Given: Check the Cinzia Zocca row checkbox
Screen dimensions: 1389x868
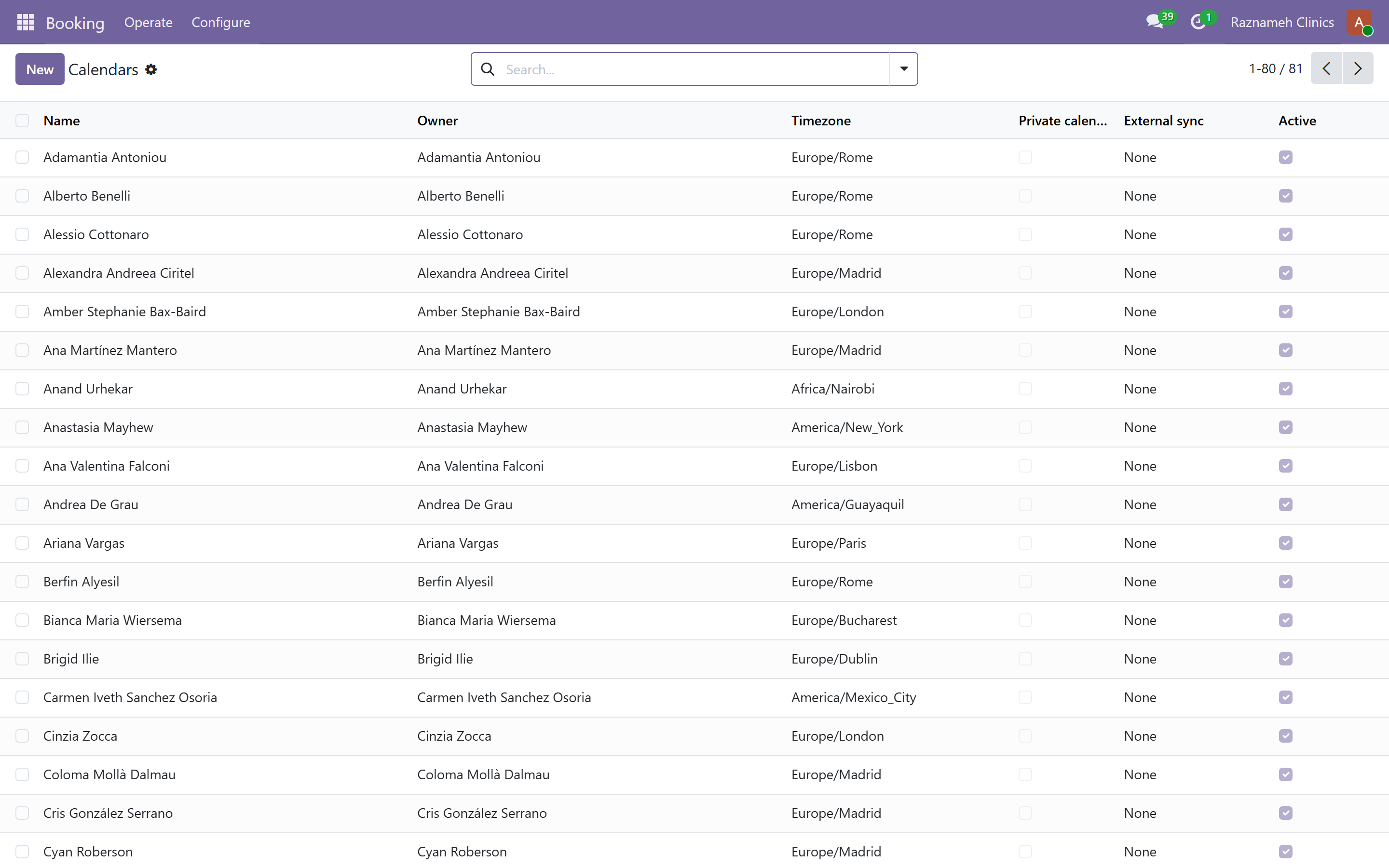Looking at the screenshot, I should (22, 736).
